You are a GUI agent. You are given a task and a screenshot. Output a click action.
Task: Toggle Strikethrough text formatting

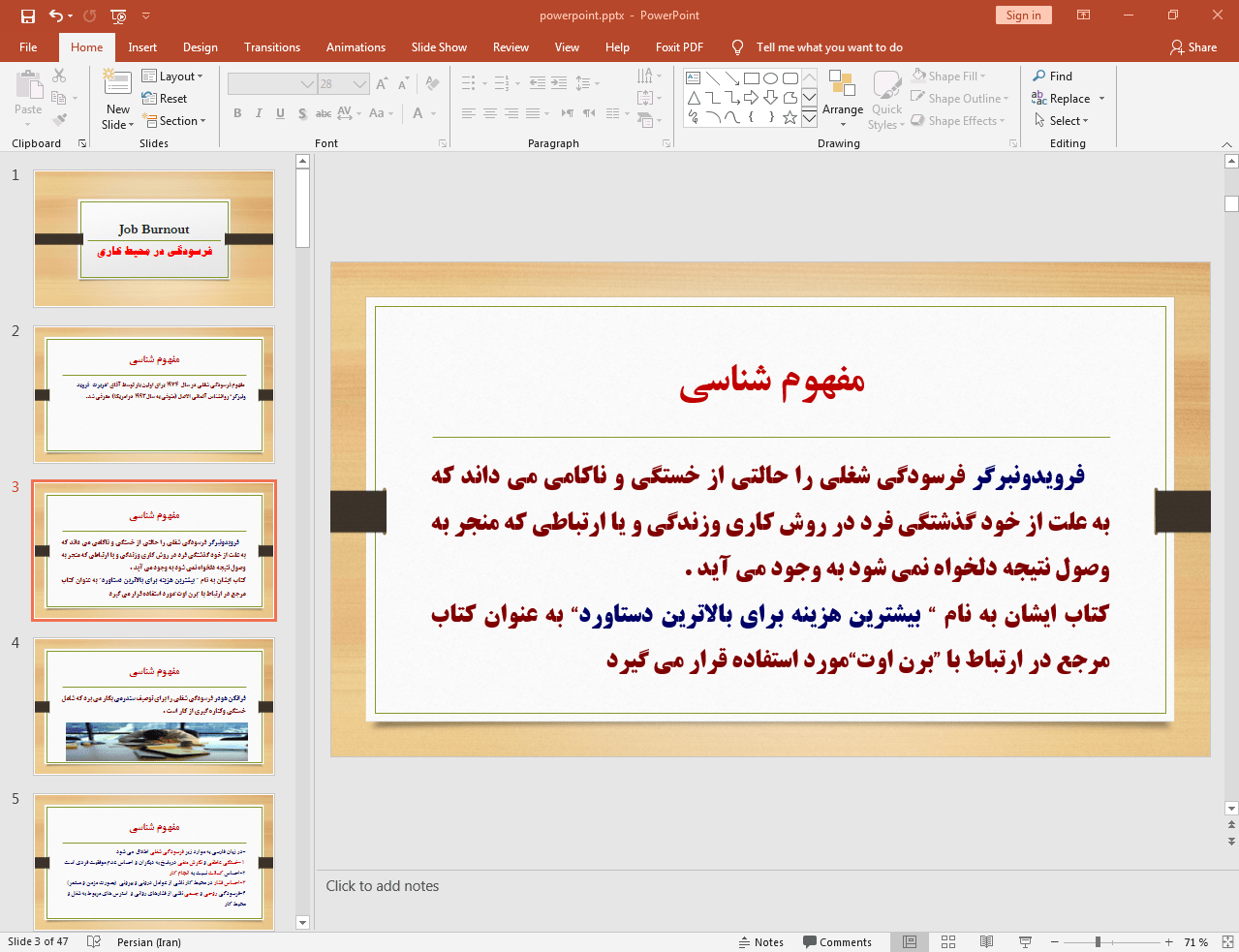(324, 113)
